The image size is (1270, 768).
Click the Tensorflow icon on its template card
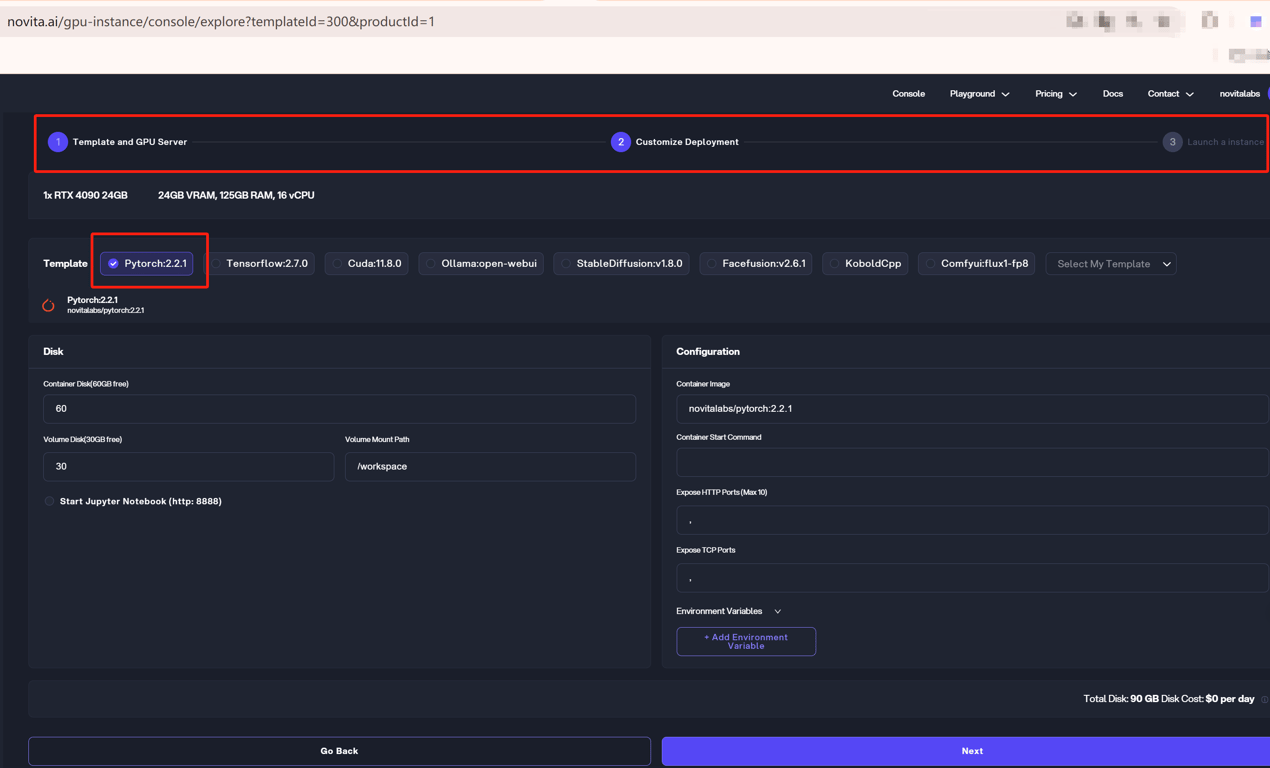[214, 263]
